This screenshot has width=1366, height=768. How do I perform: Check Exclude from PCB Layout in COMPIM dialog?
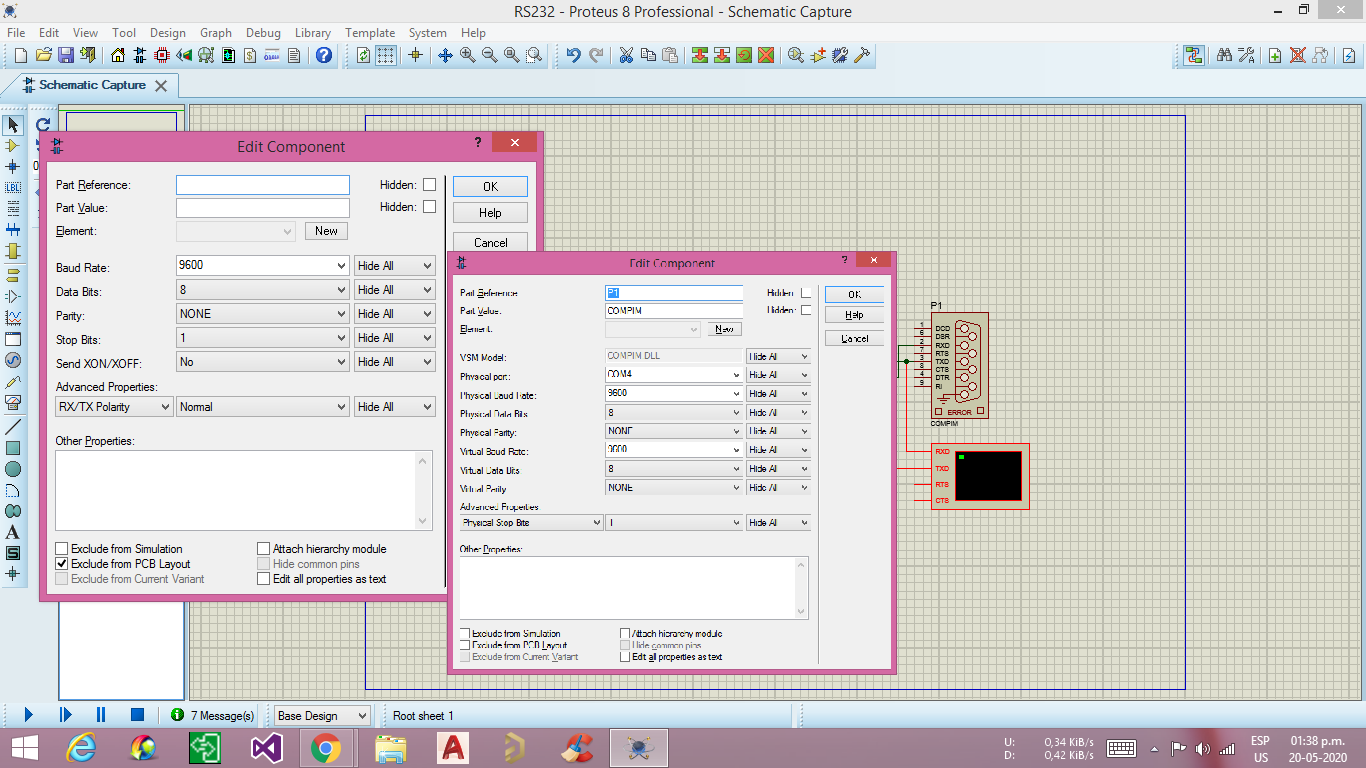coord(465,646)
